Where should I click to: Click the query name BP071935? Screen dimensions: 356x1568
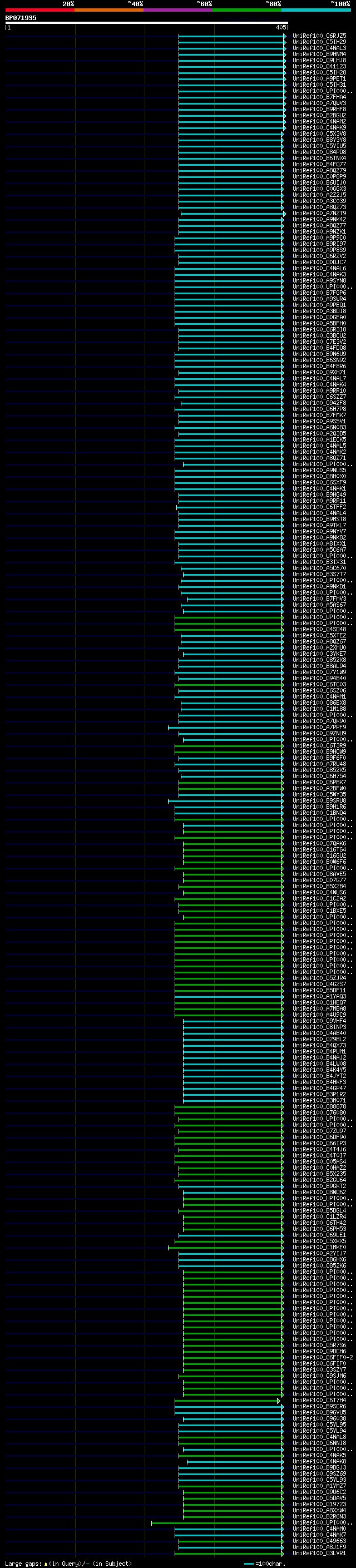coord(21,18)
